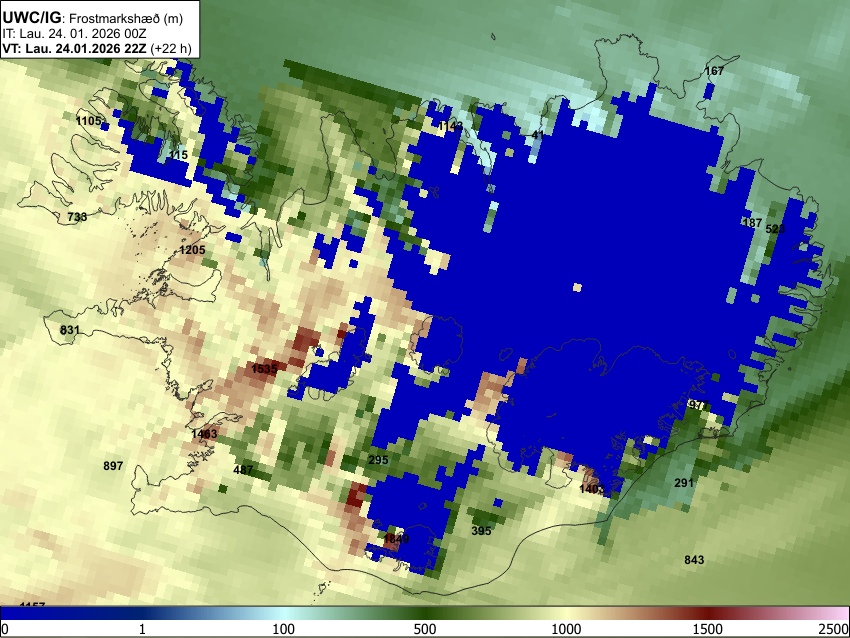Click the initial time line "IT: Lau. 24. 01. 2026 00Z"
The height and width of the screenshot is (638, 850).
[74, 34]
